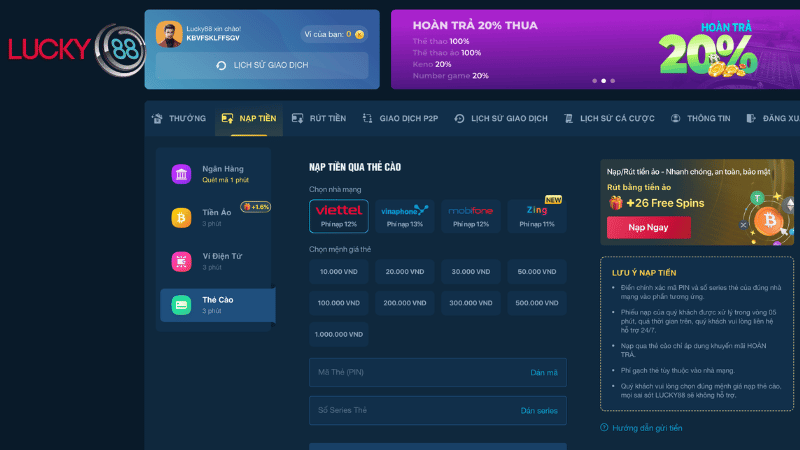Click the purple bank icon for Ngân Hàng

coord(181,174)
